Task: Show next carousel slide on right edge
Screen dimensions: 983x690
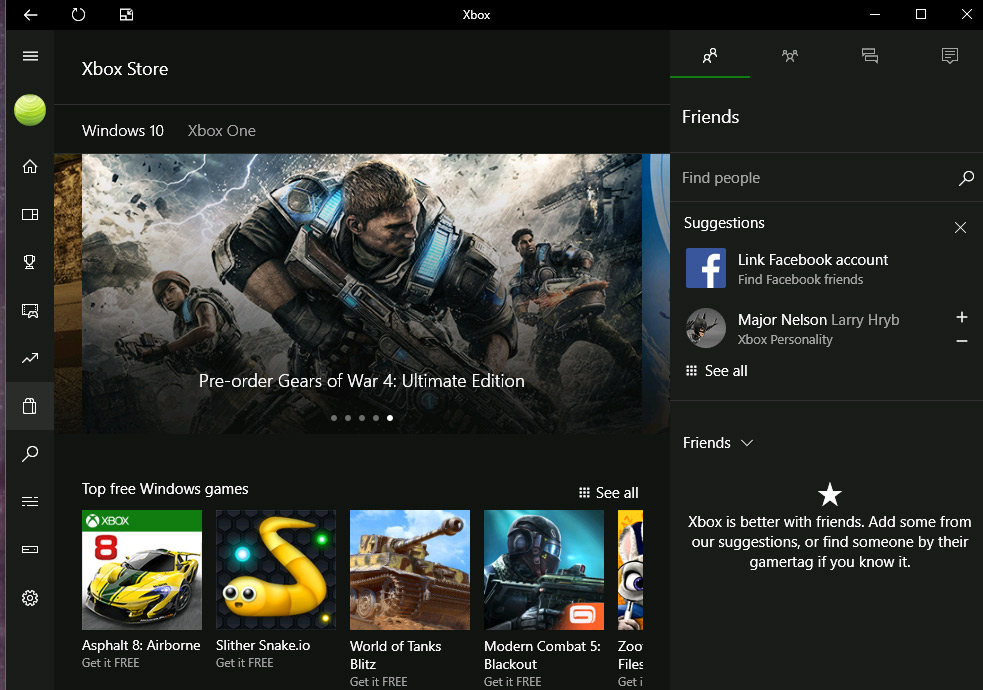Action: [656, 294]
